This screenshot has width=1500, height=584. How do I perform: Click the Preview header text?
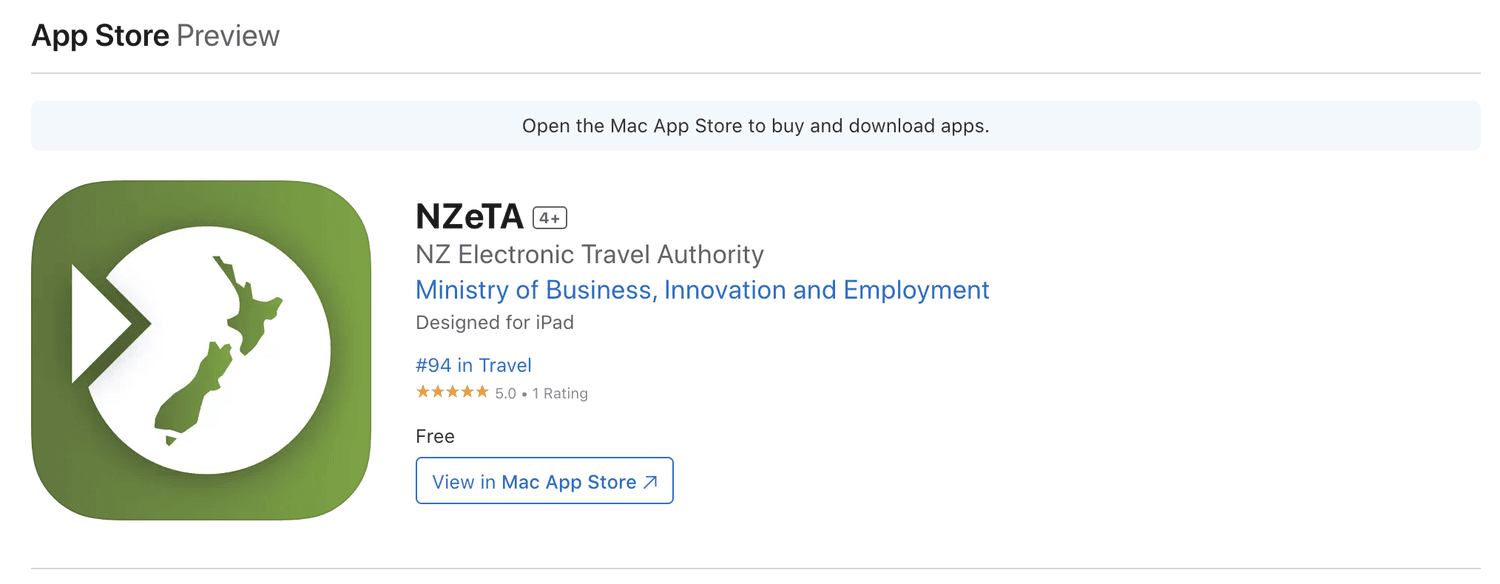tap(228, 36)
